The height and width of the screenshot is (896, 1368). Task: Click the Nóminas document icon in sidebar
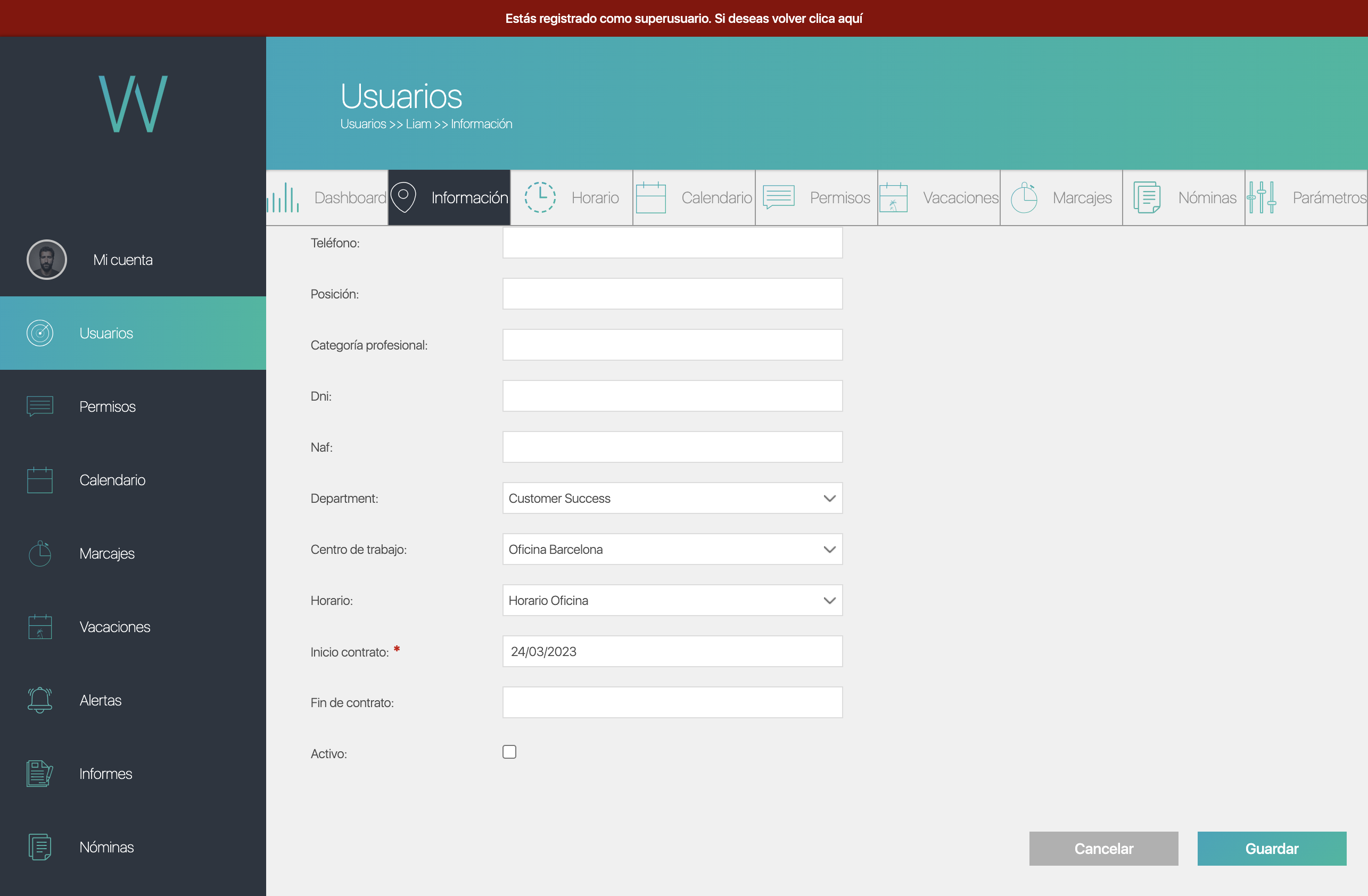[x=40, y=847]
